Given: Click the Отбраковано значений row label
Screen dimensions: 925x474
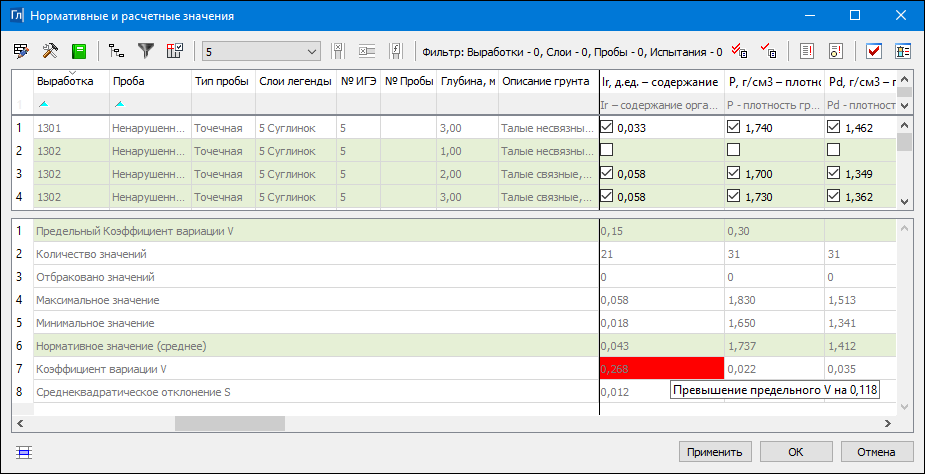Looking at the screenshot, I should 95,277.
